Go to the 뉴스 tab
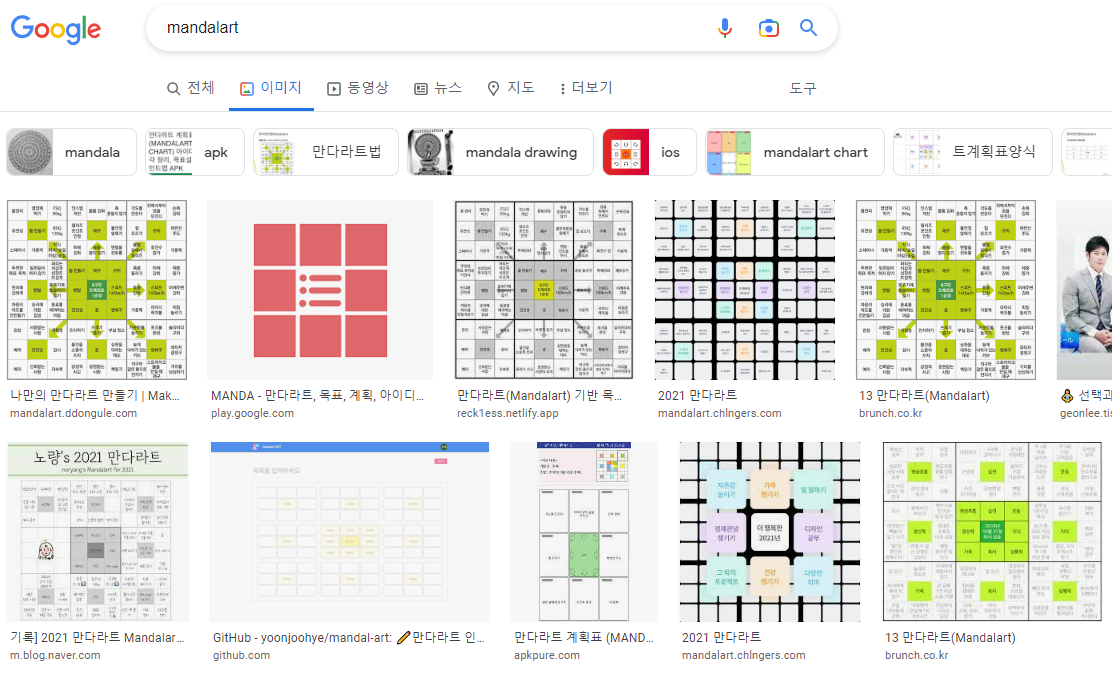 [x=438, y=88]
